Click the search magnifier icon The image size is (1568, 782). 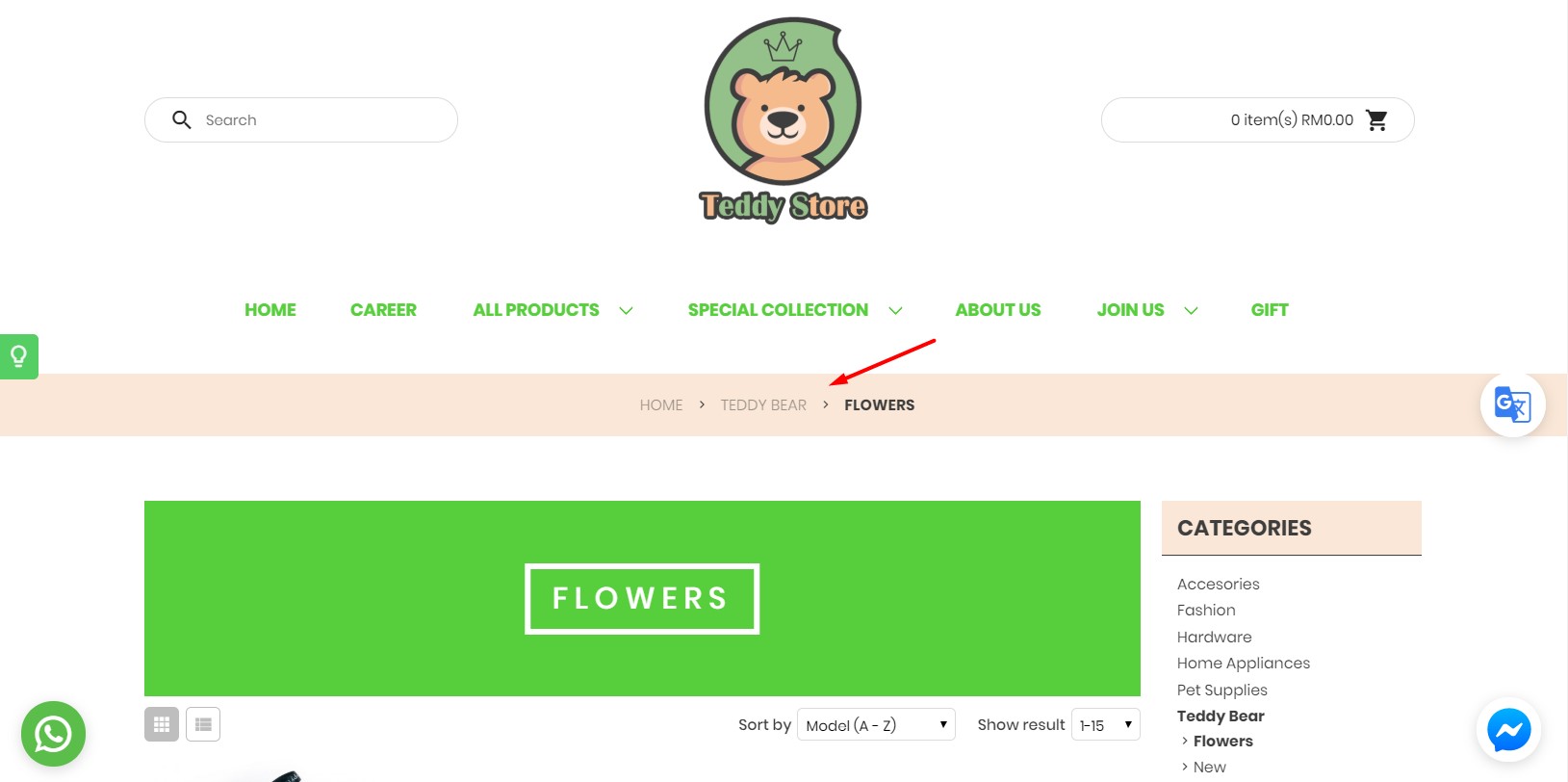[181, 119]
